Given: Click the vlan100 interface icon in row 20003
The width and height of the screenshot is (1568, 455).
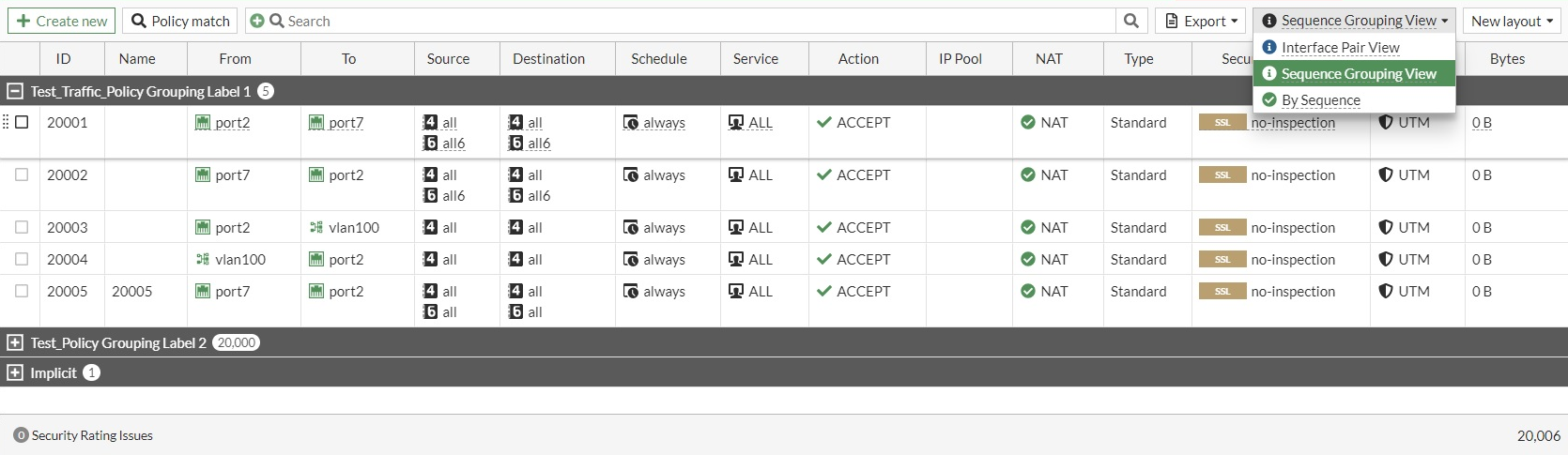Looking at the screenshot, I should (x=316, y=228).
